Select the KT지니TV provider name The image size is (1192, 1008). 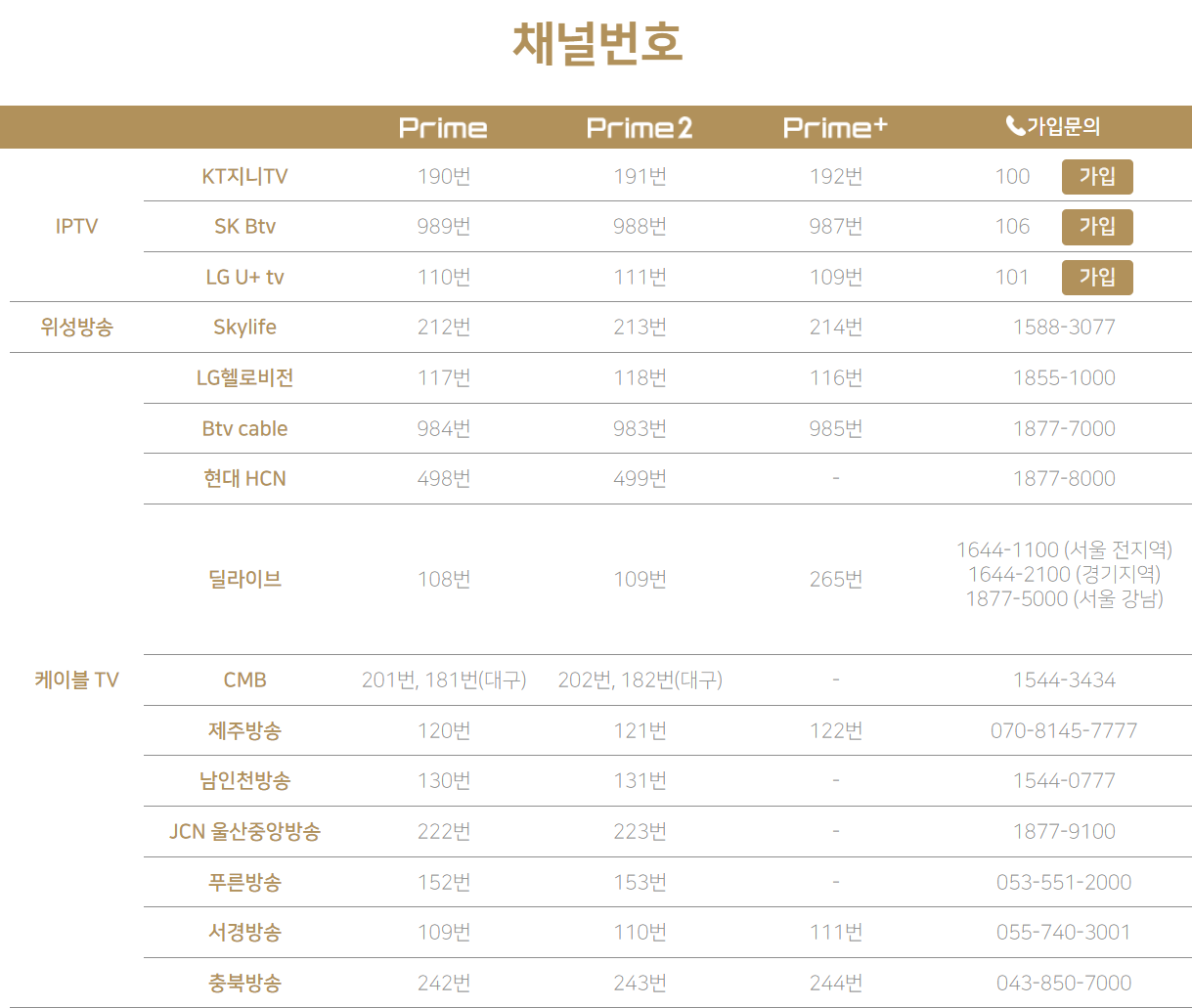244,177
